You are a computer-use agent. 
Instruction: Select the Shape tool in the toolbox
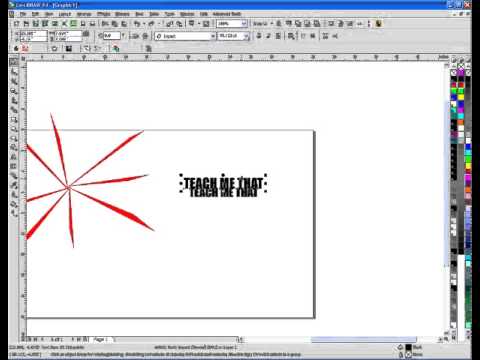[x=14, y=72]
